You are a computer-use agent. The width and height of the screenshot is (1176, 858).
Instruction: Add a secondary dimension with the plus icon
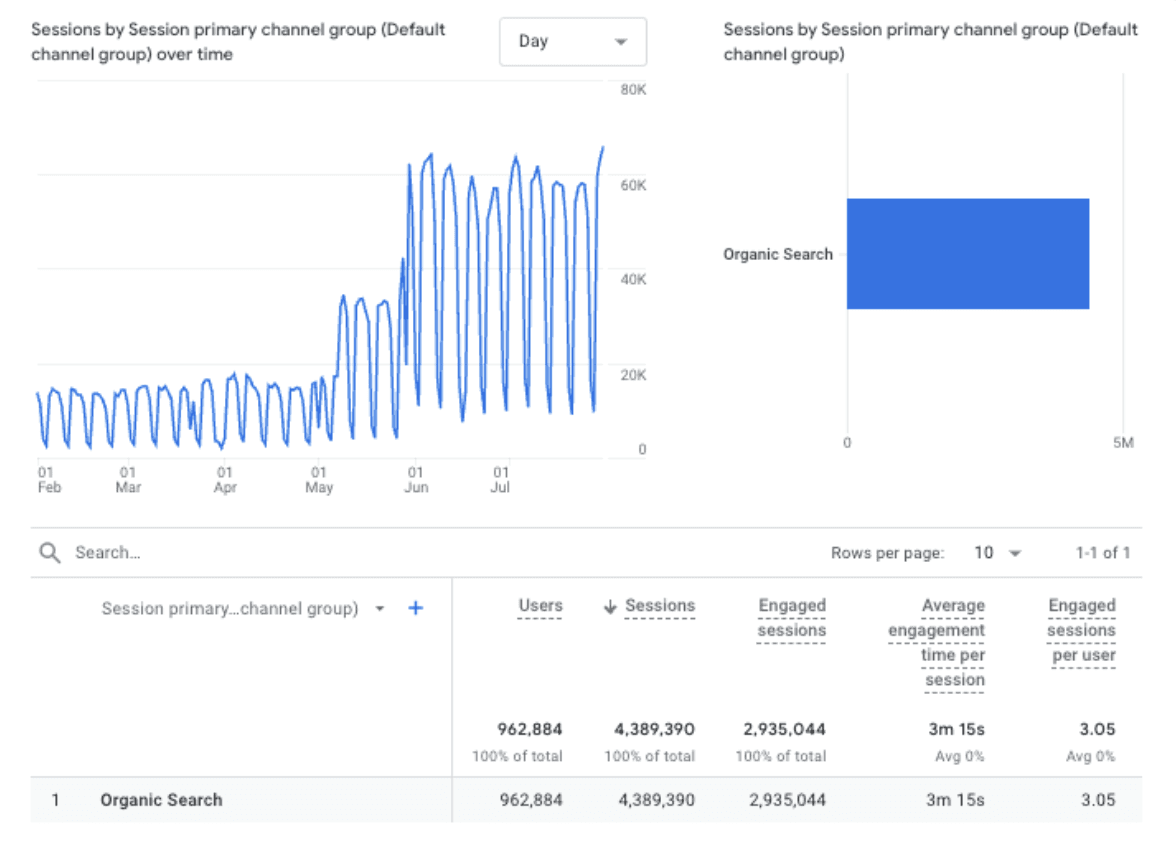coord(416,608)
